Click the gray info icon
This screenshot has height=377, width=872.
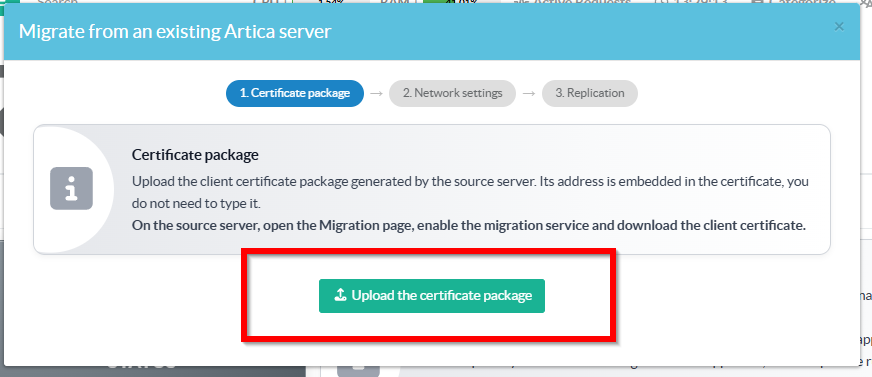71,188
